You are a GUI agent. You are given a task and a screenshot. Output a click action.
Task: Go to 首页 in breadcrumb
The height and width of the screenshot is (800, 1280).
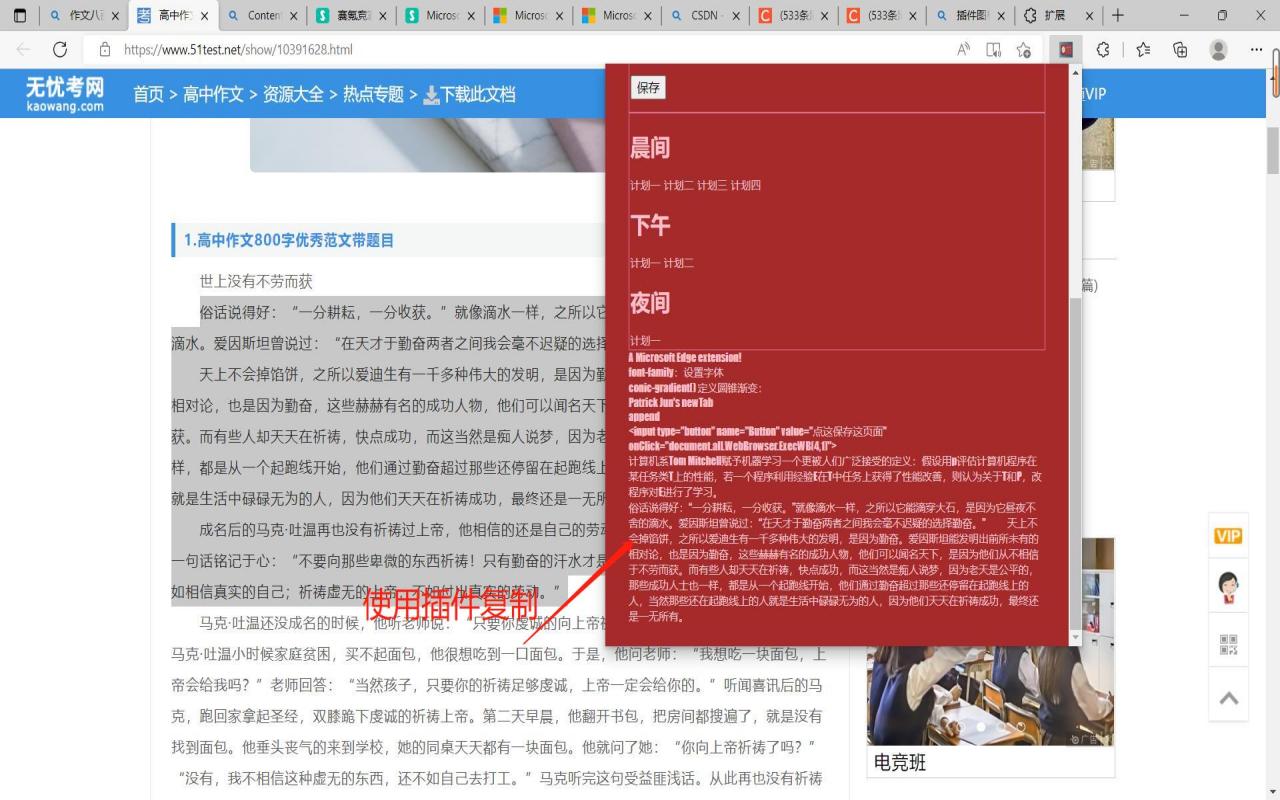point(148,94)
